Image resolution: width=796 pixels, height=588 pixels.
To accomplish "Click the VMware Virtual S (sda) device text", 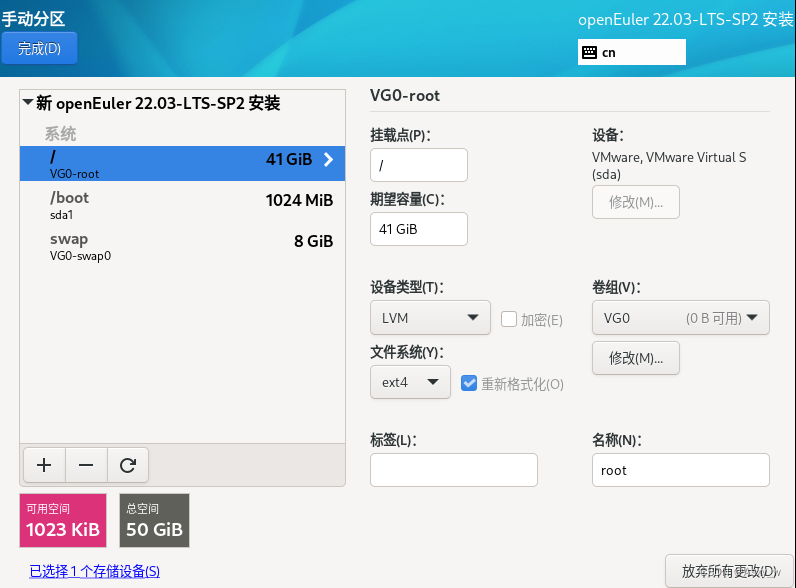I will [x=669, y=166].
